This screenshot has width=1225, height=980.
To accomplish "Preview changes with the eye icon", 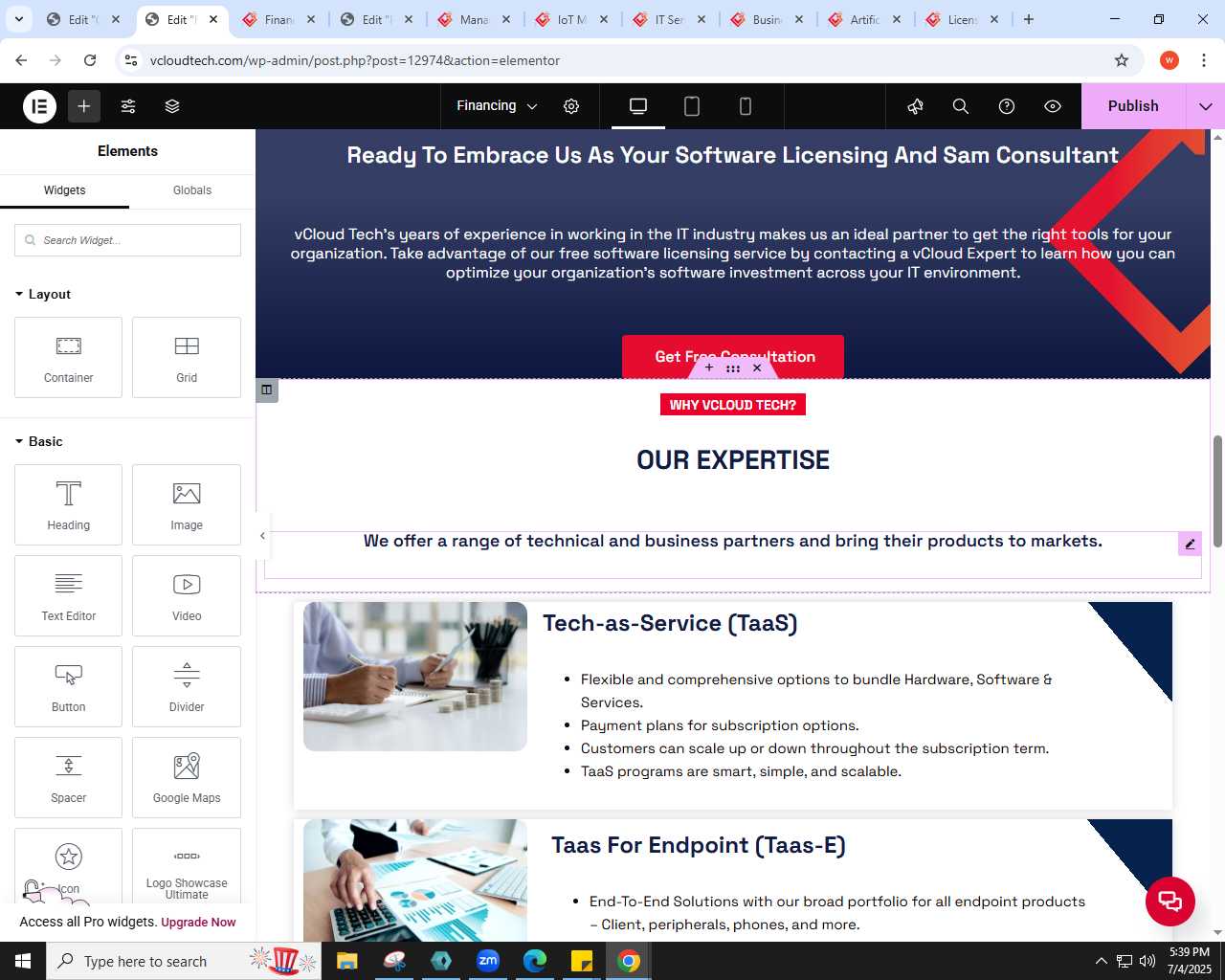I will (x=1053, y=106).
